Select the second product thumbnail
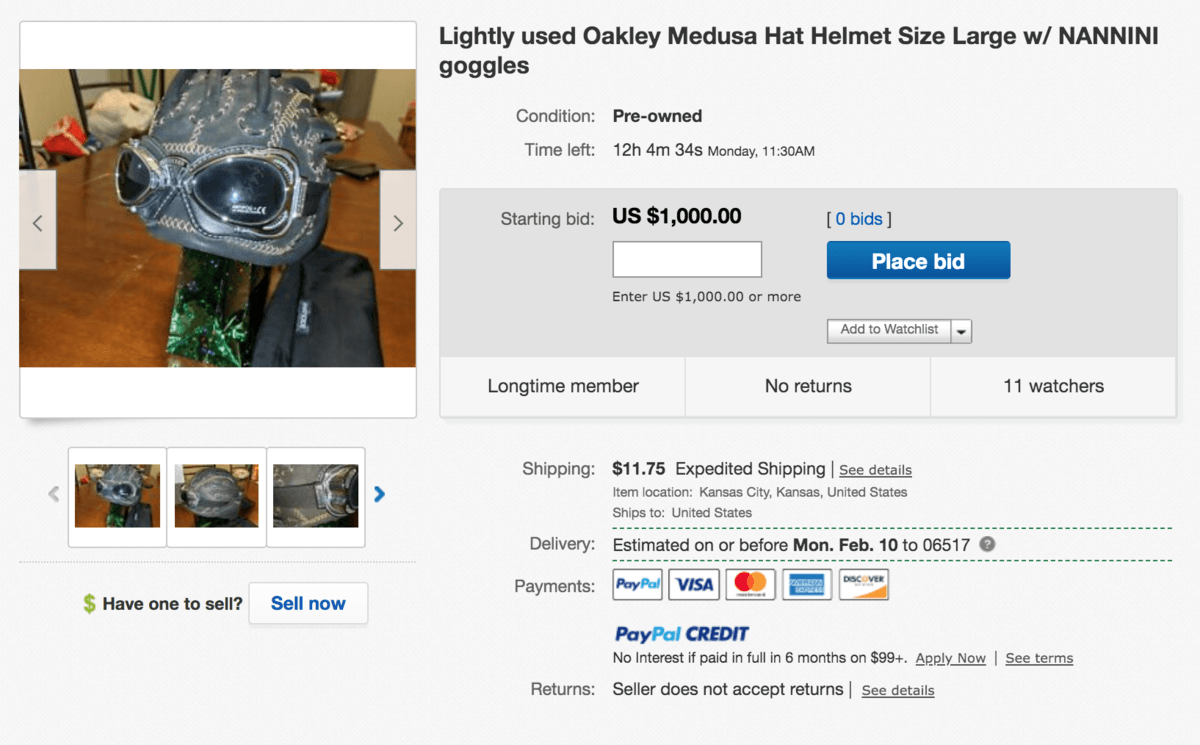The image size is (1200, 745). pyautogui.click(x=216, y=496)
